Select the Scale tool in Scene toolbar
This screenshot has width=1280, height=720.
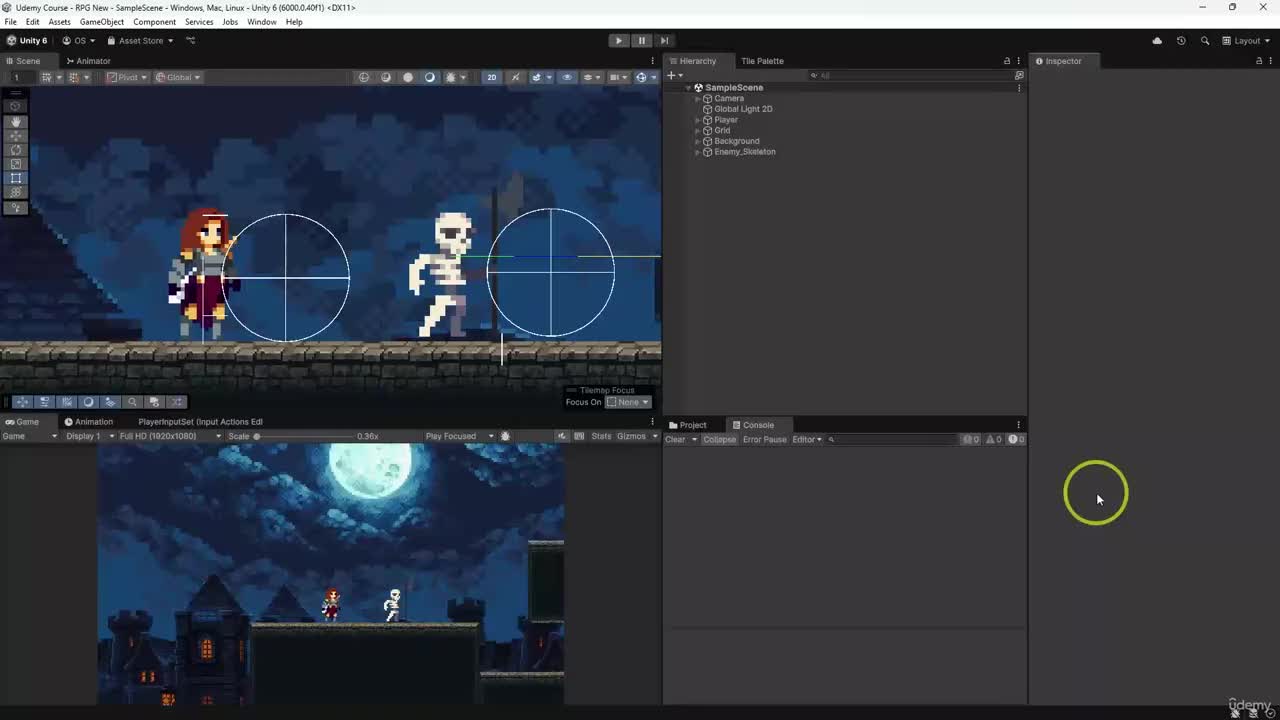point(16,164)
